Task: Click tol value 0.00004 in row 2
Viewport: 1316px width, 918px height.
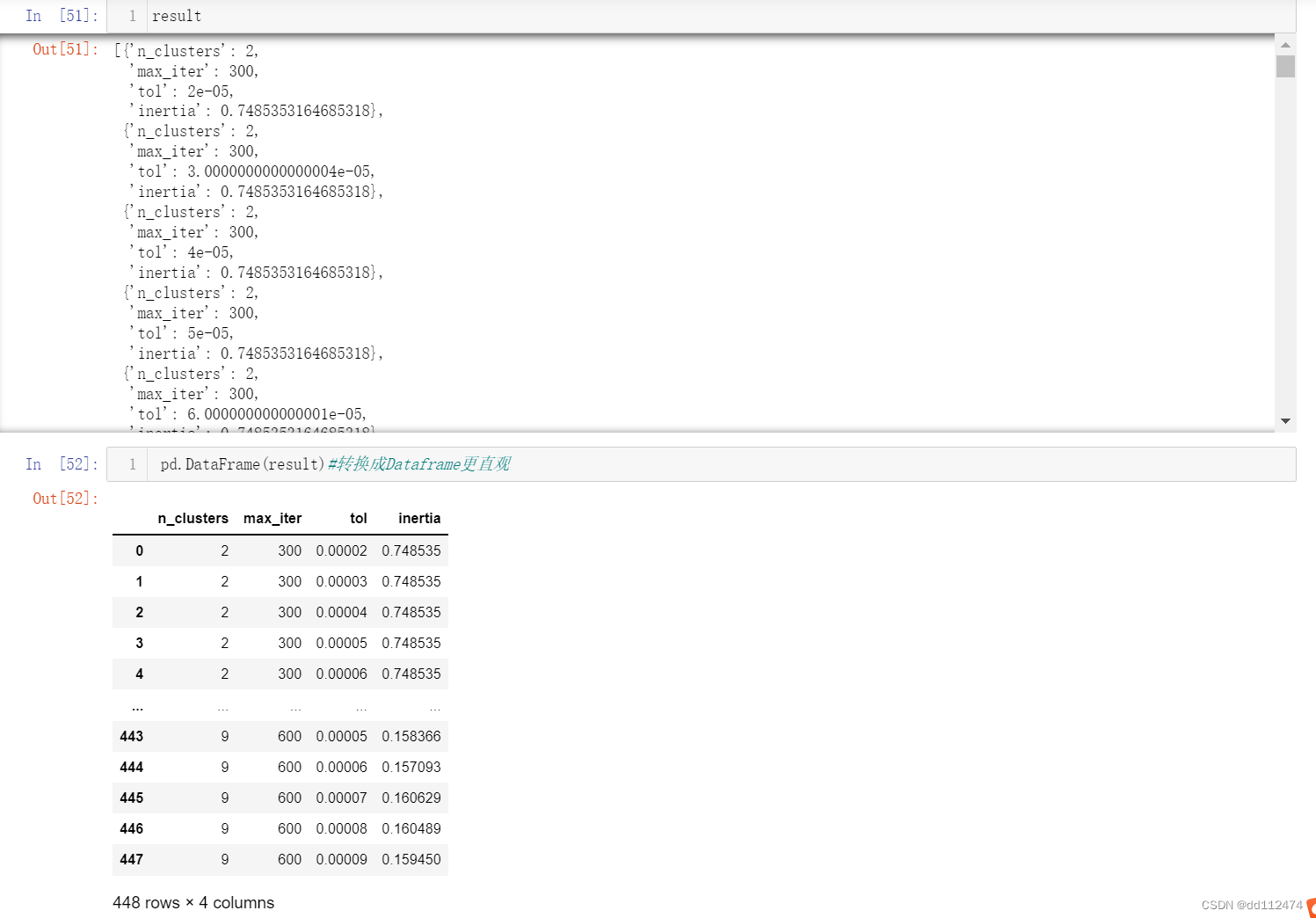Action: 342,613
